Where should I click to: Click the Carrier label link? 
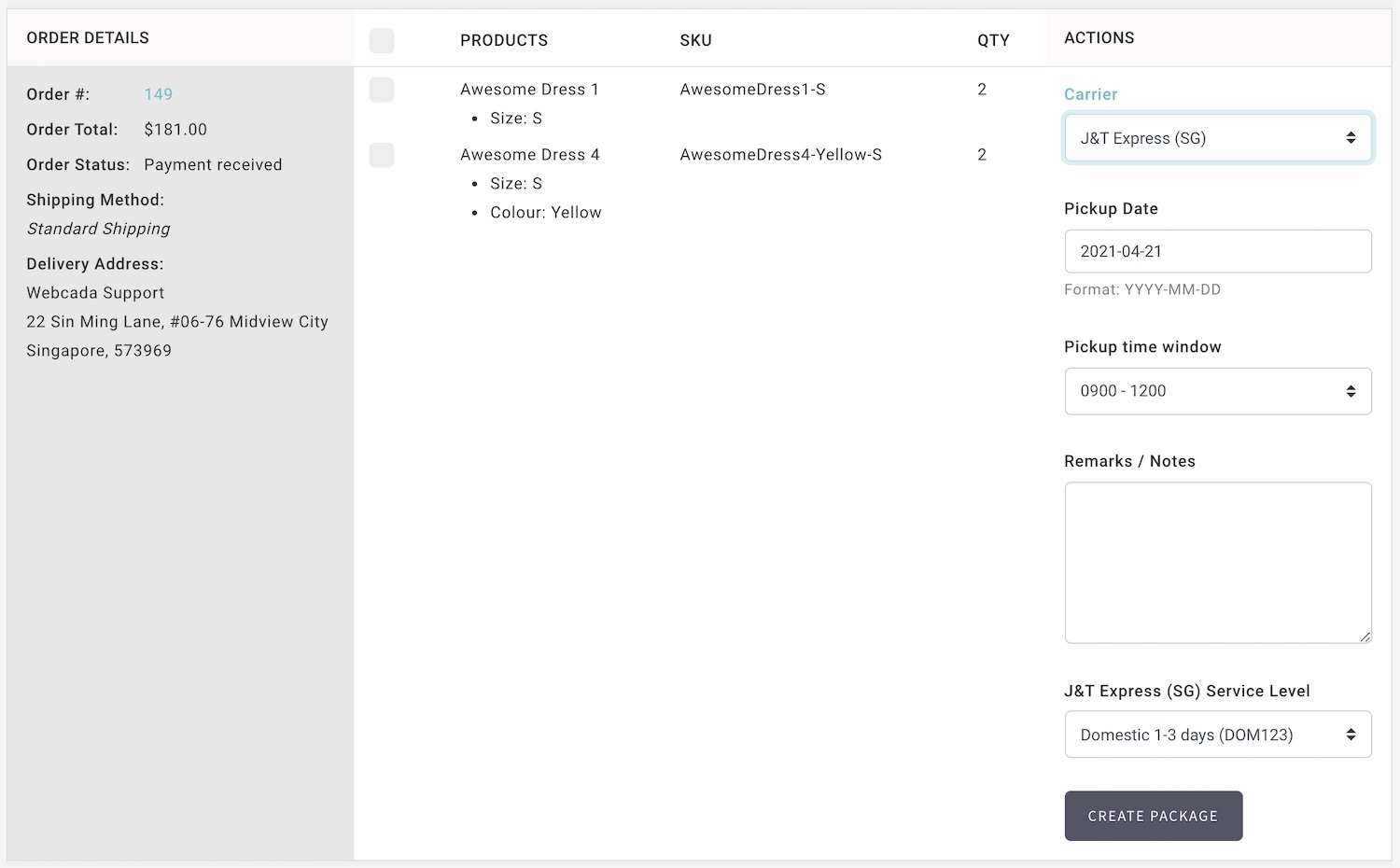1090,94
